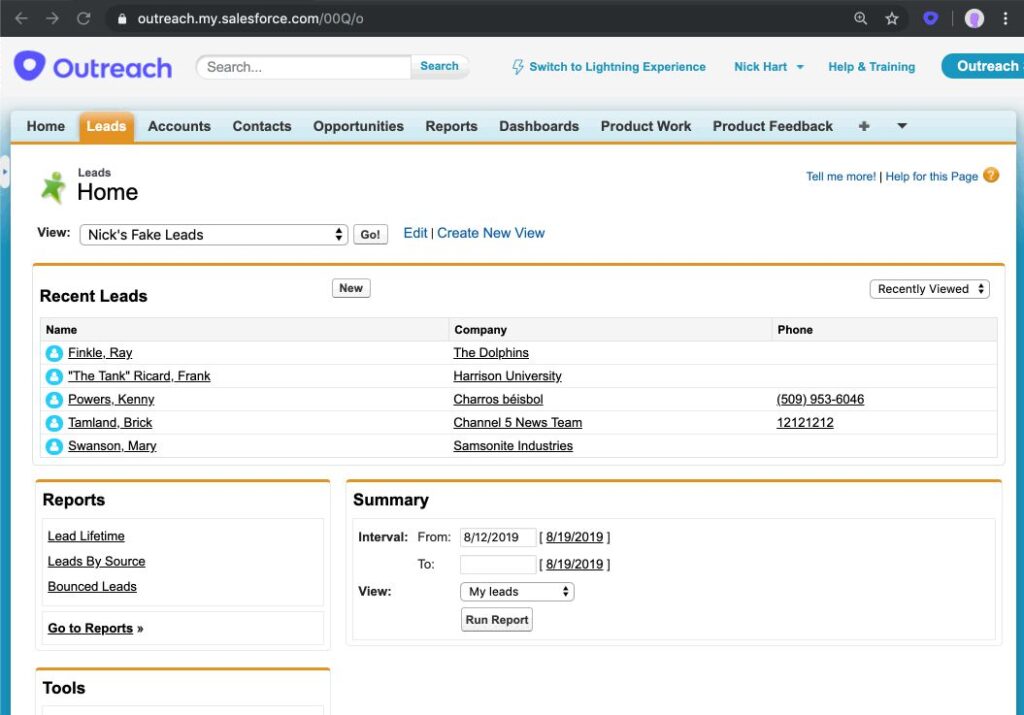The height and width of the screenshot is (715, 1024).
Task: Click the Edit view link
Action: pos(415,233)
